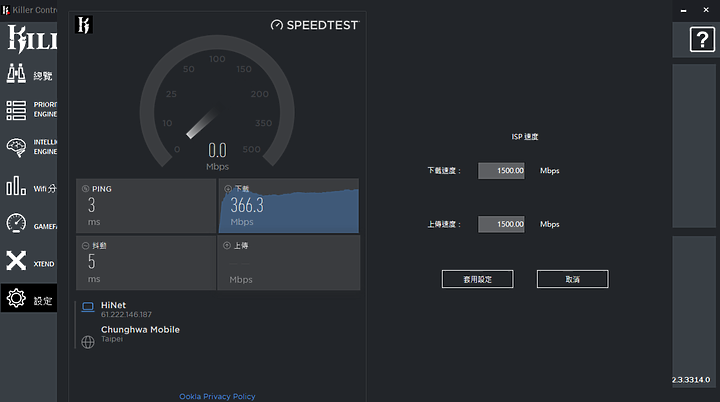Click the IP address 61.222.146.187
Viewport: 720px width, 402px height.
[x=126, y=315]
